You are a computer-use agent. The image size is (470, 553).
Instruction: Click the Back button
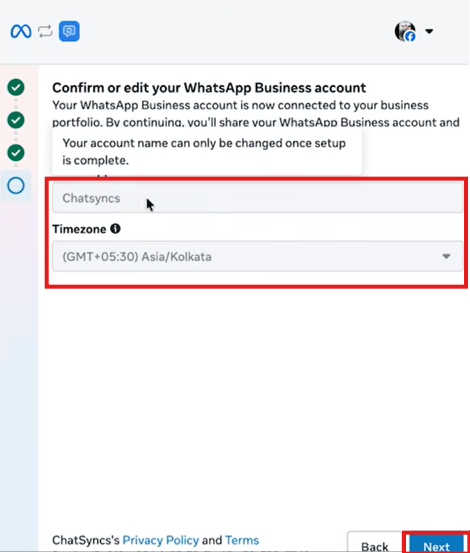[x=374, y=543]
